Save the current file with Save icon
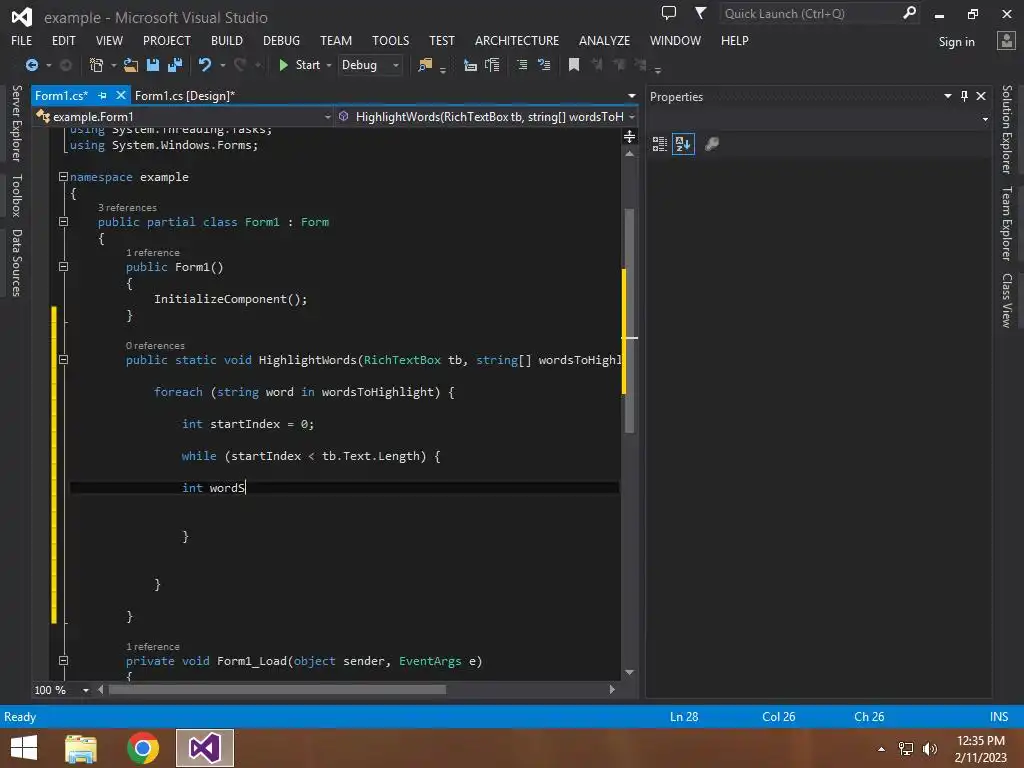The image size is (1024, 768). pos(153,65)
